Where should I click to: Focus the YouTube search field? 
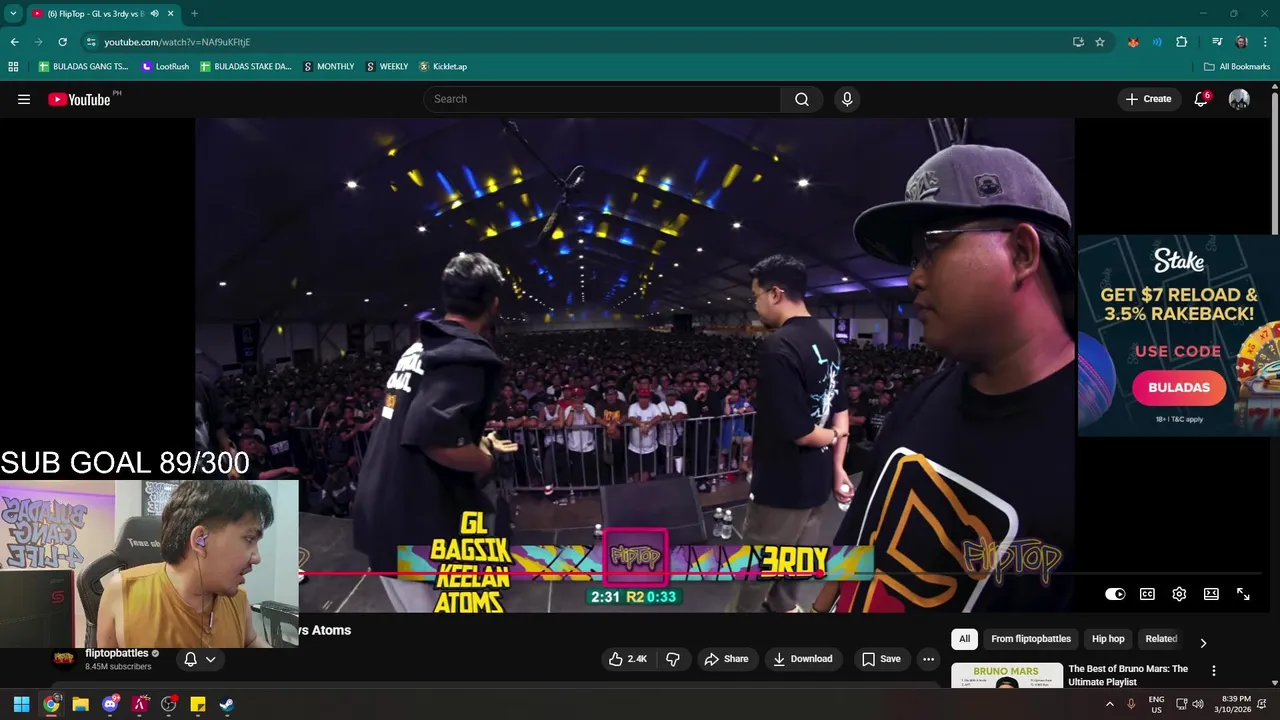click(602, 99)
